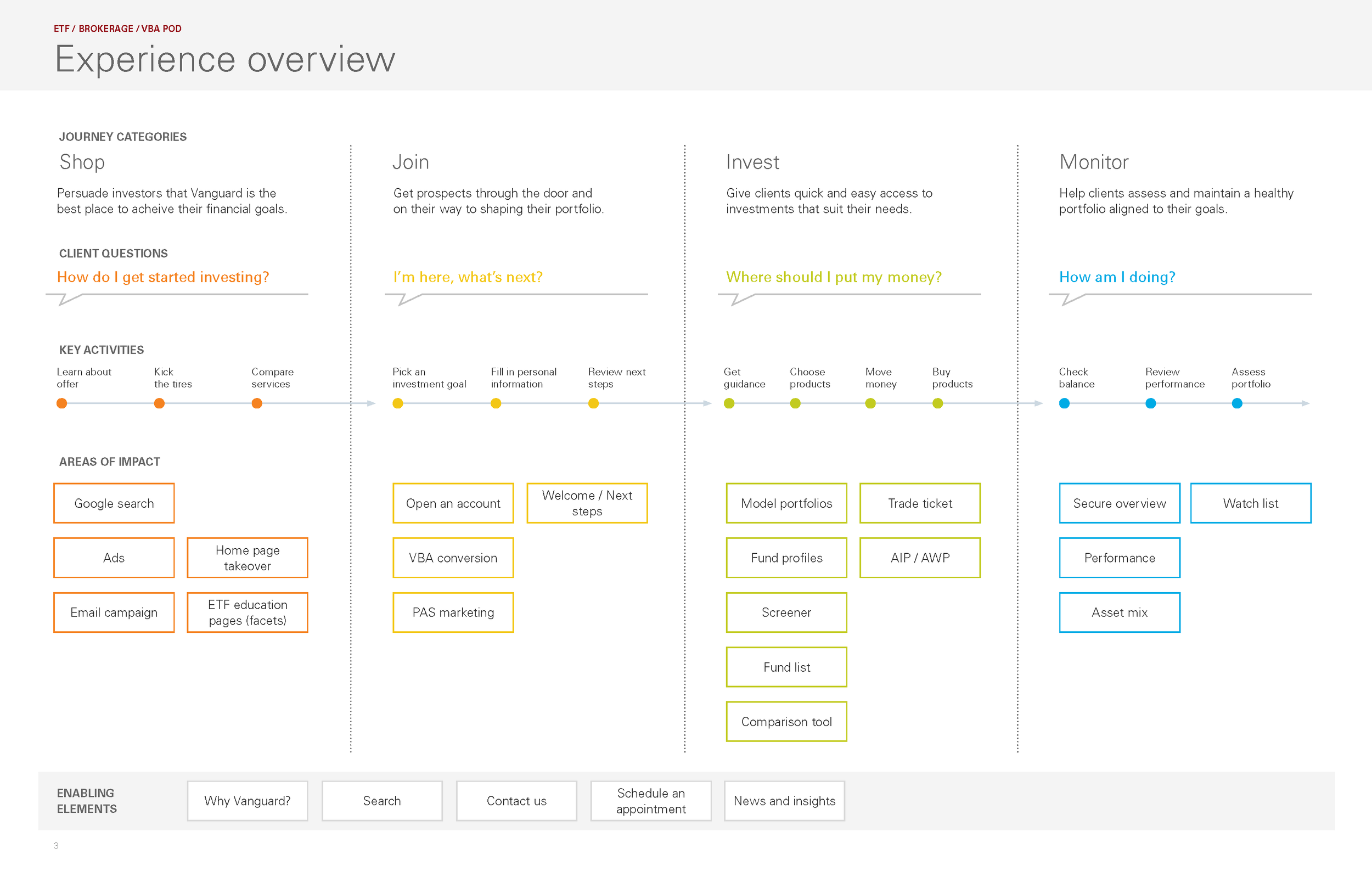Select the Email campaign box
This screenshot has height=888, width=1372.
(x=114, y=612)
